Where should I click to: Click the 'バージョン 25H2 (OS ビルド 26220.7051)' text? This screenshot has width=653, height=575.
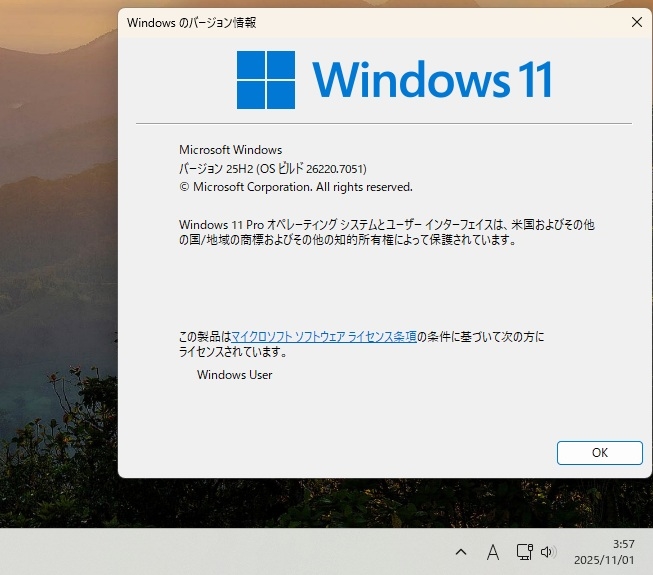click(x=273, y=168)
